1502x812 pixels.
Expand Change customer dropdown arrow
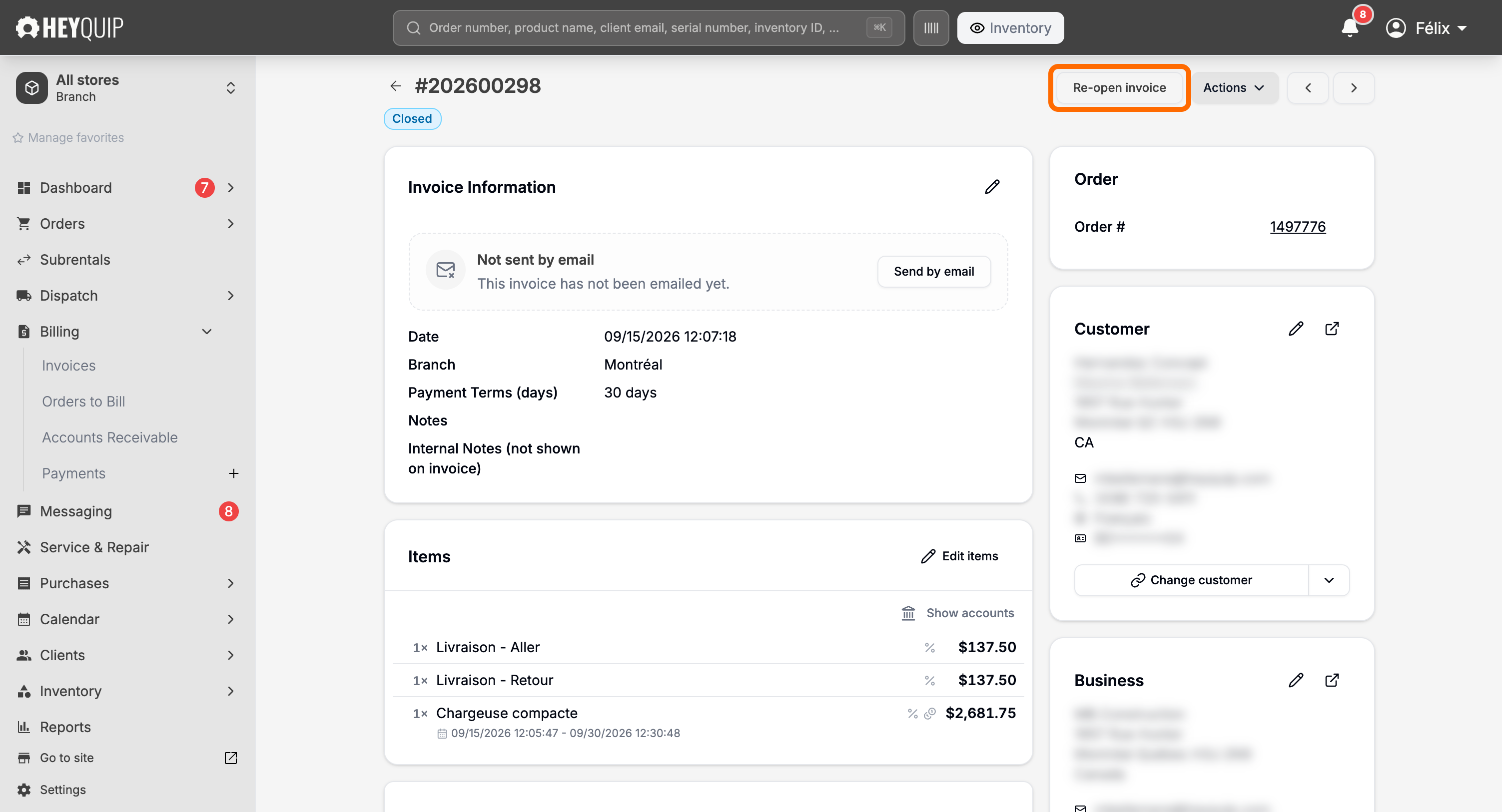click(x=1329, y=581)
